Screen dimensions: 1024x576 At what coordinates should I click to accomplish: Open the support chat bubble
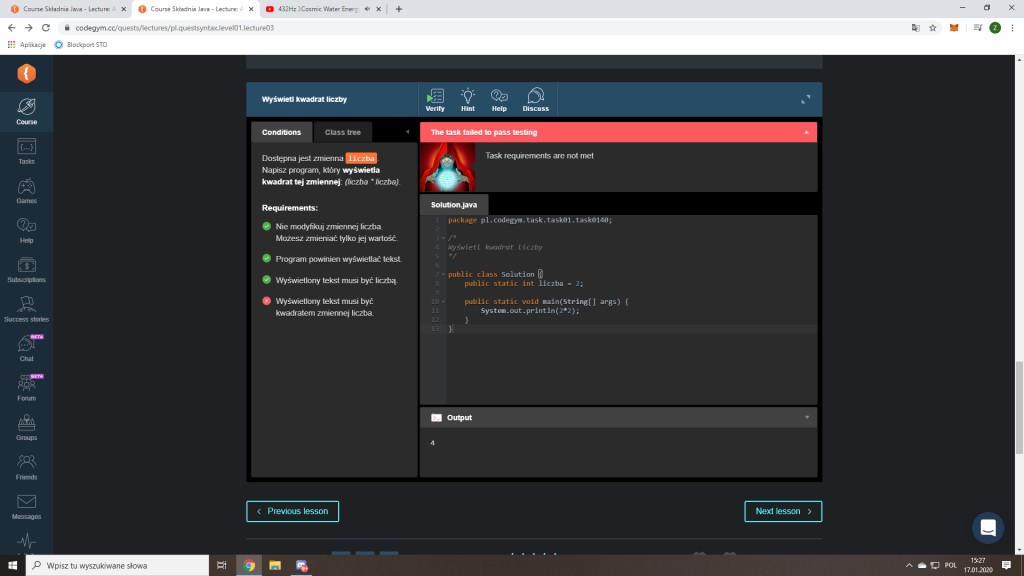pos(988,527)
